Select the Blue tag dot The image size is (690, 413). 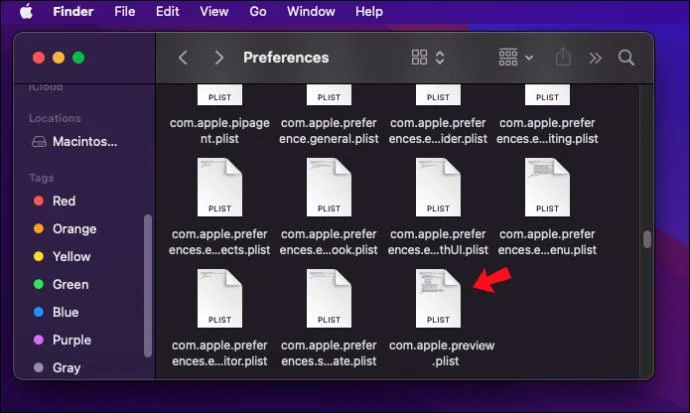pyautogui.click(x=39, y=312)
